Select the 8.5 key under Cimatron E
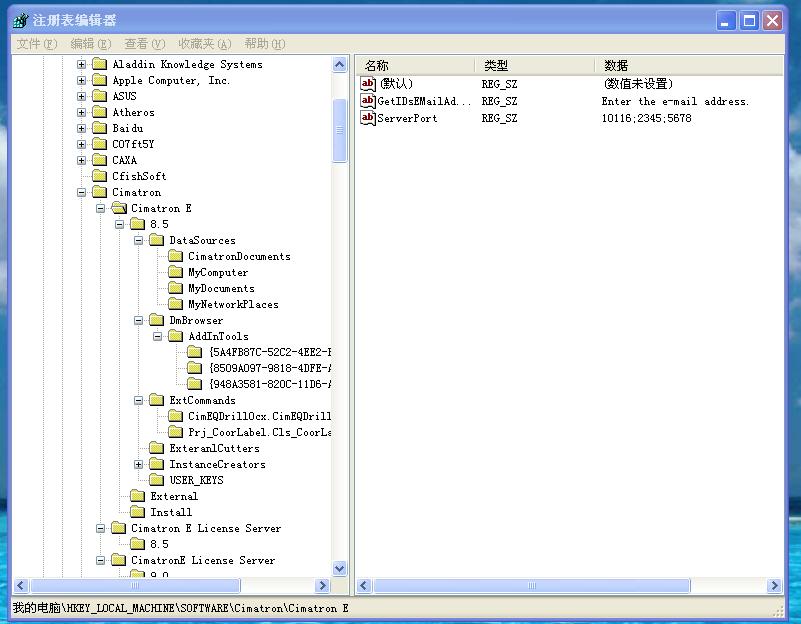This screenshot has width=801, height=624. click(x=159, y=224)
